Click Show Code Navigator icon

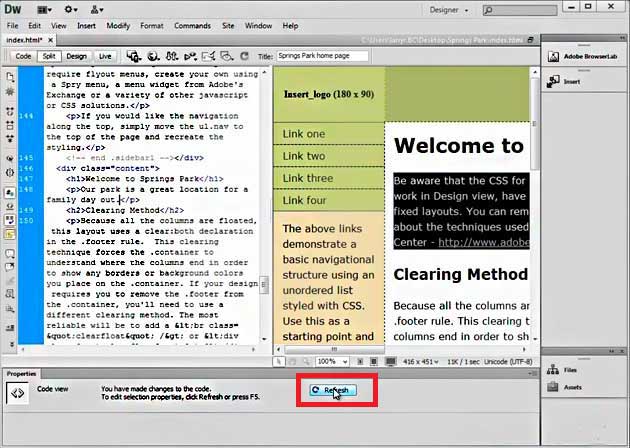click(10, 92)
